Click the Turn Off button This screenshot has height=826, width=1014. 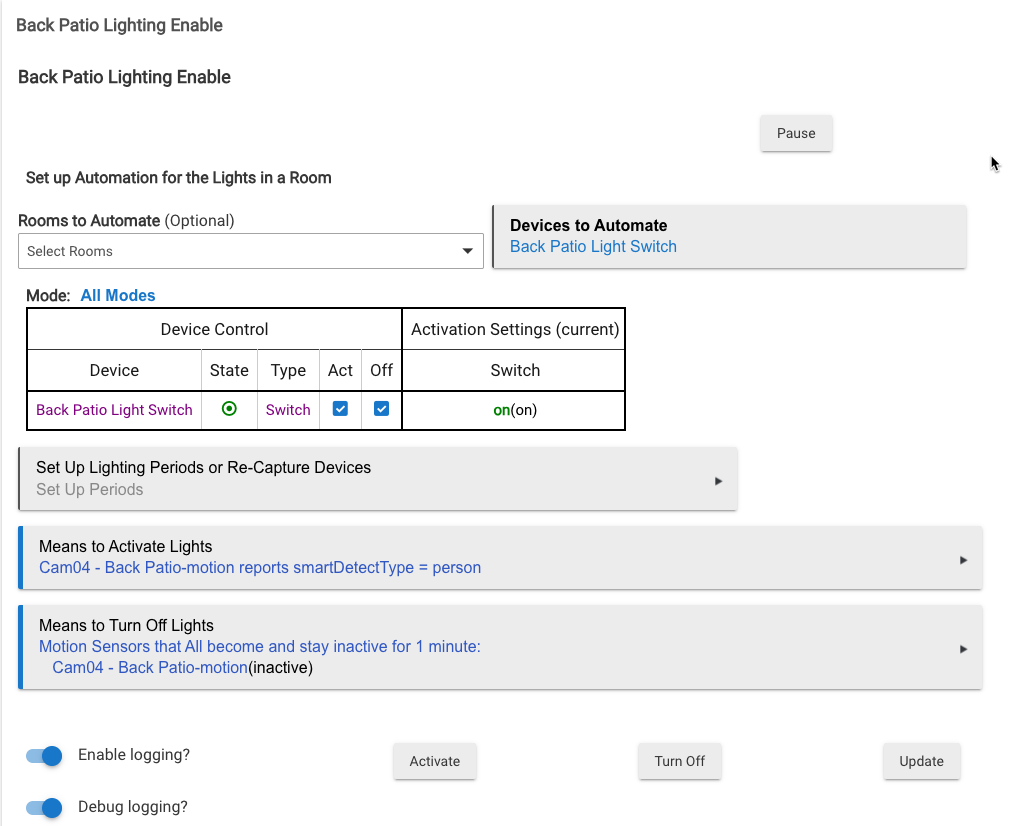pyautogui.click(x=680, y=761)
